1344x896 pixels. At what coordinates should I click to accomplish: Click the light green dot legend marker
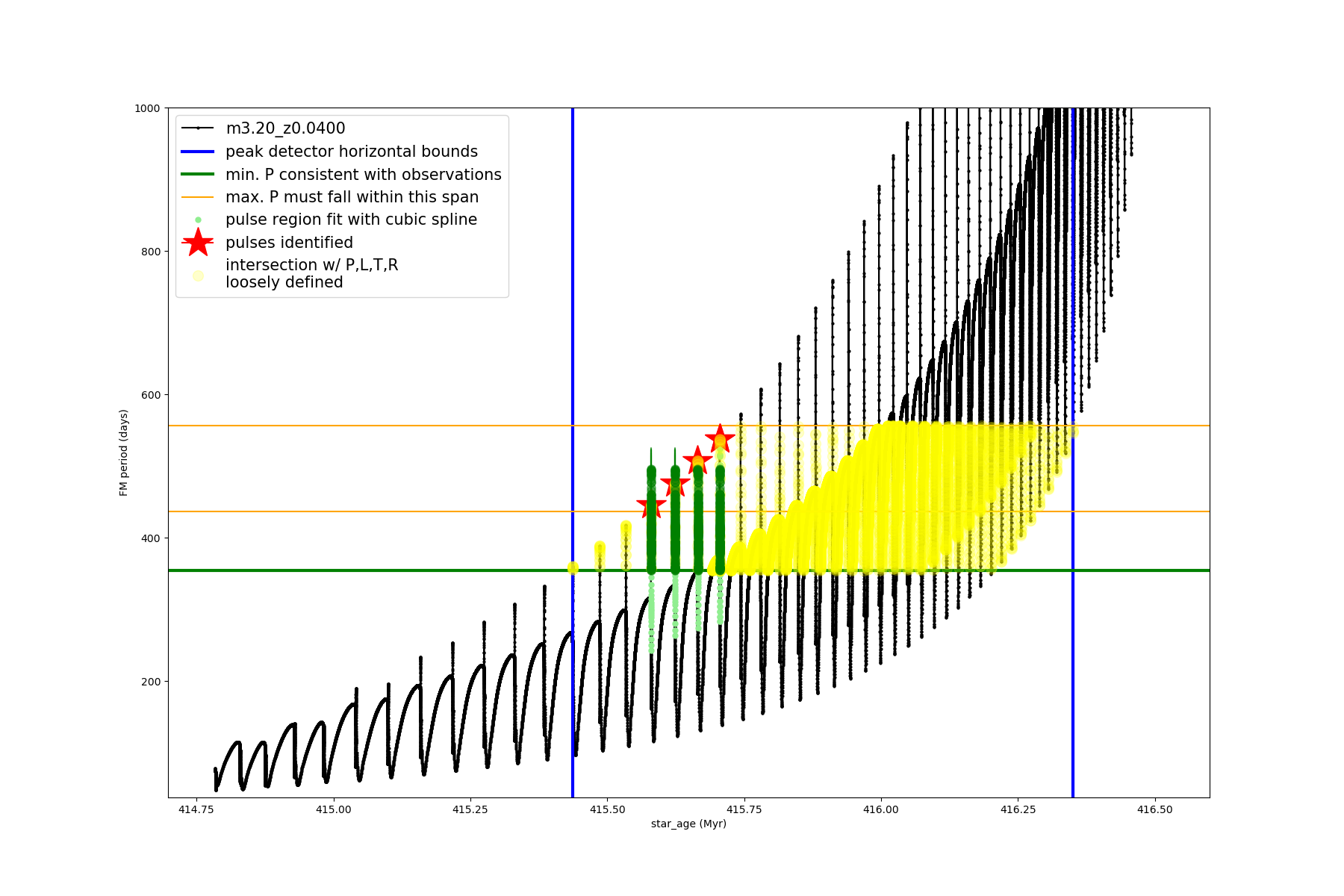pos(198,220)
